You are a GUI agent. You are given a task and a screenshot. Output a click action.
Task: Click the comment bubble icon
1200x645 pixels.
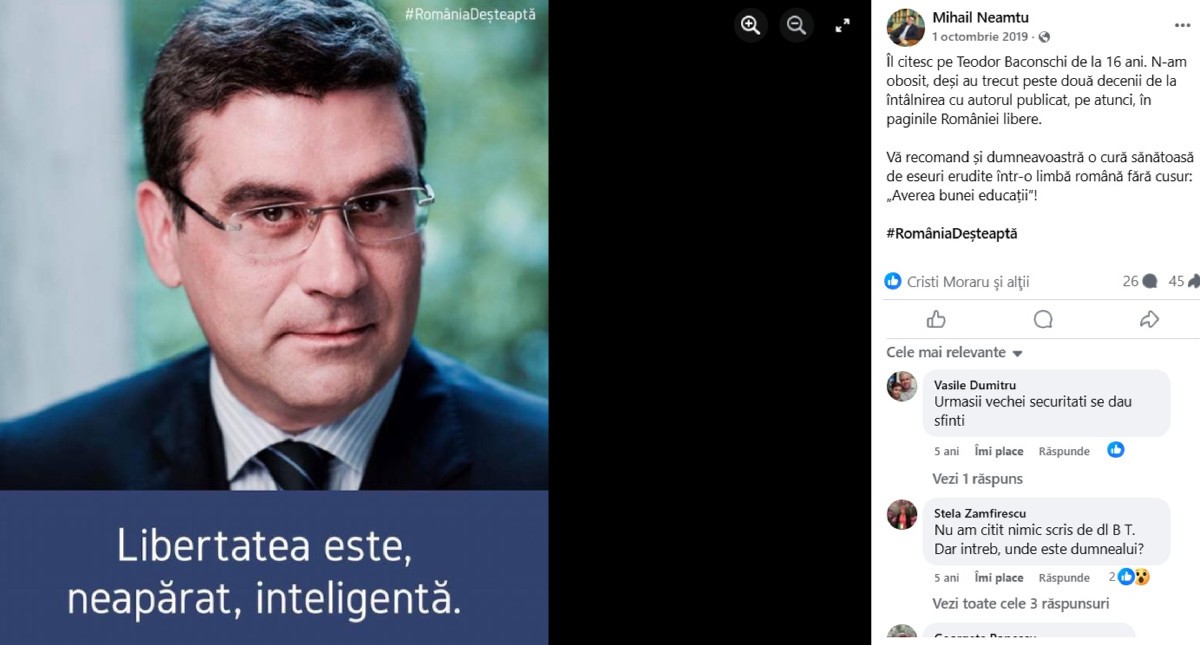pyautogui.click(x=1043, y=319)
